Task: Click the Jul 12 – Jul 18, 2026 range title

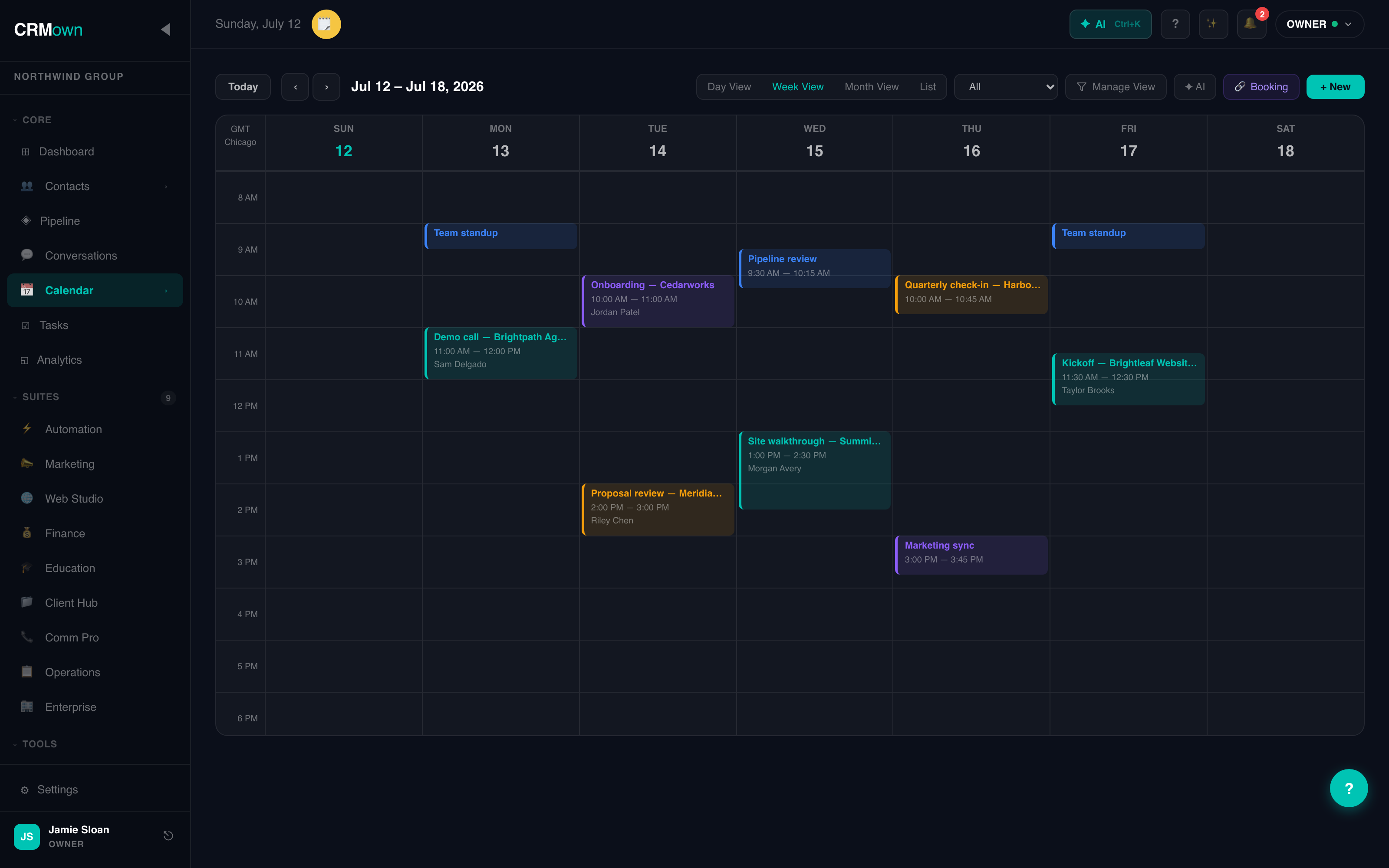Action: pyautogui.click(x=417, y=87)
